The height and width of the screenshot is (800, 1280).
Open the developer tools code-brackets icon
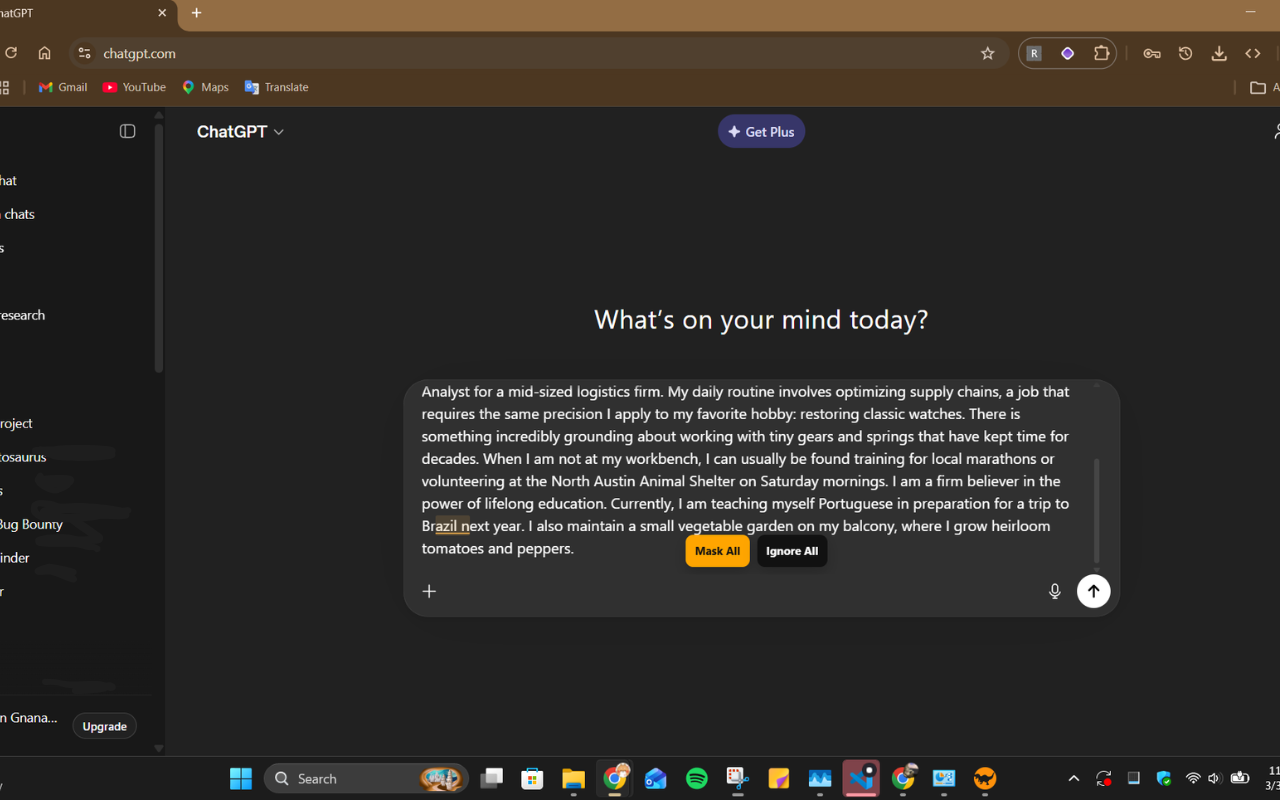[1253, 54]
